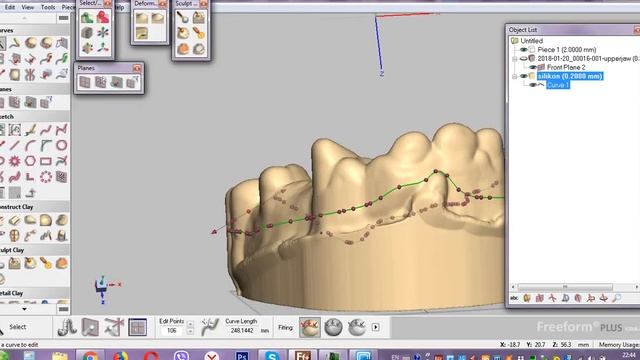The image size is (640, 360).
Task: Expand more options arrow after Fitting buttons
Action: click(x=376, y=327)
